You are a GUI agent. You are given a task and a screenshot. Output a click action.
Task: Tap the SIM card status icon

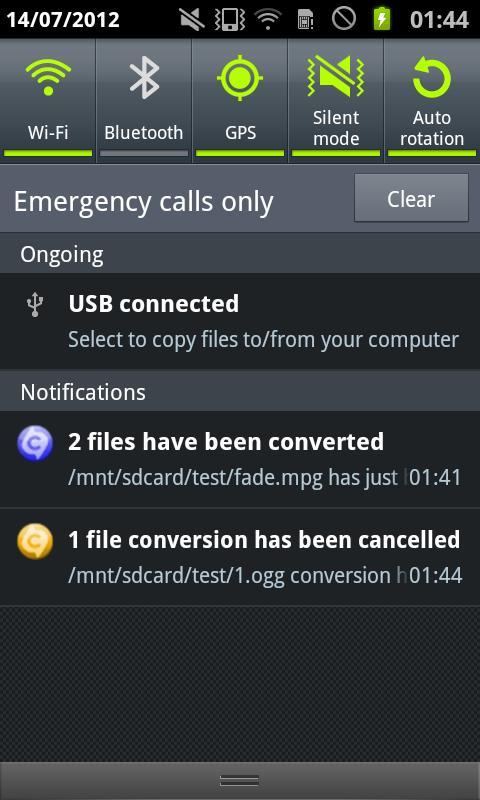point(306,20)
